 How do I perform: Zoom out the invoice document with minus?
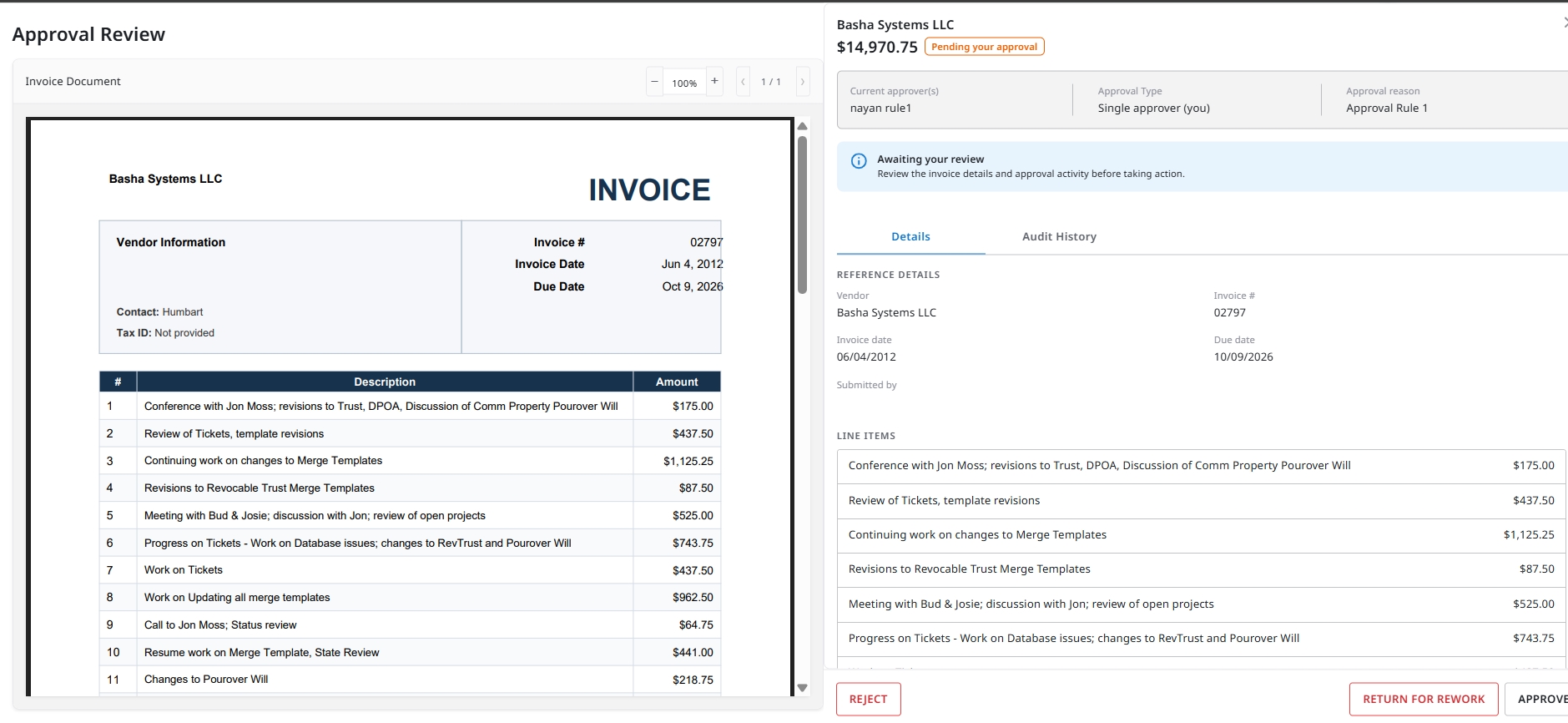pos(654,82)
